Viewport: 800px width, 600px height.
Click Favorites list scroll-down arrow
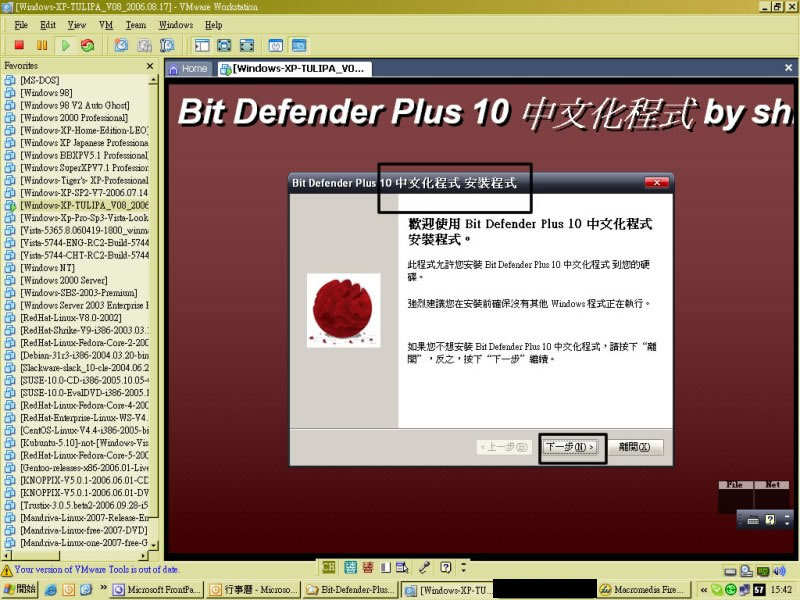point(153,545)
